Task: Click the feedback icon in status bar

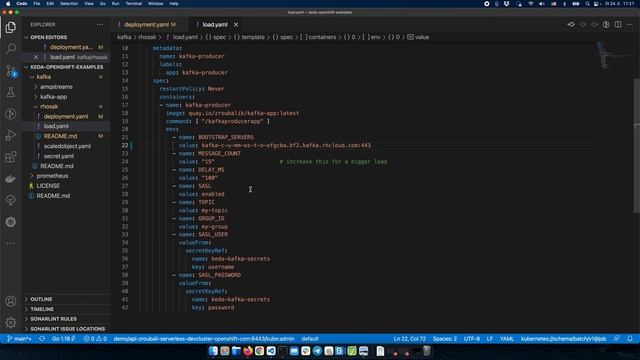Action: point(617,339)
